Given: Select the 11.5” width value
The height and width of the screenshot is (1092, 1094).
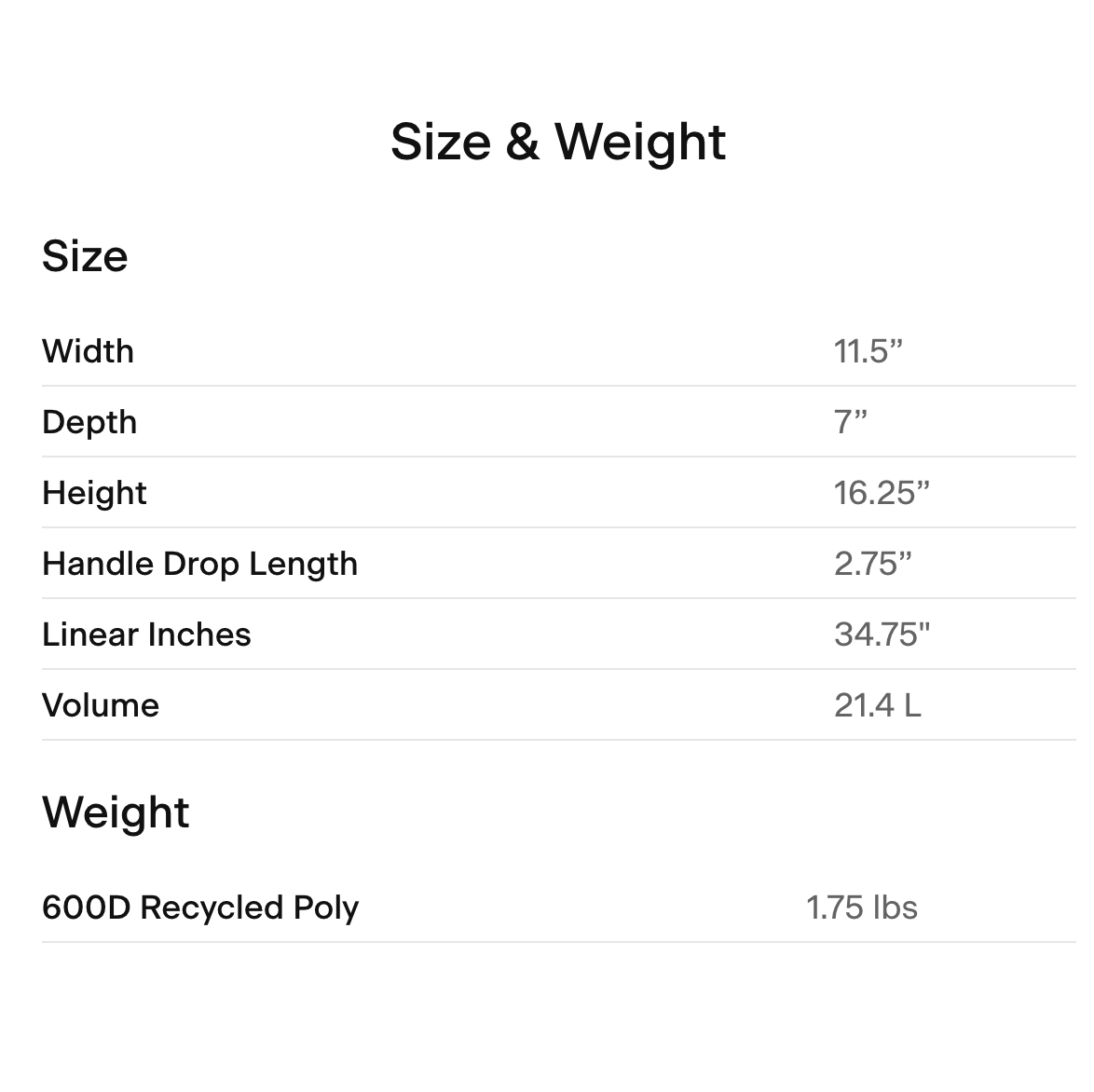Looking at the screenshot, I should (868, 351).
